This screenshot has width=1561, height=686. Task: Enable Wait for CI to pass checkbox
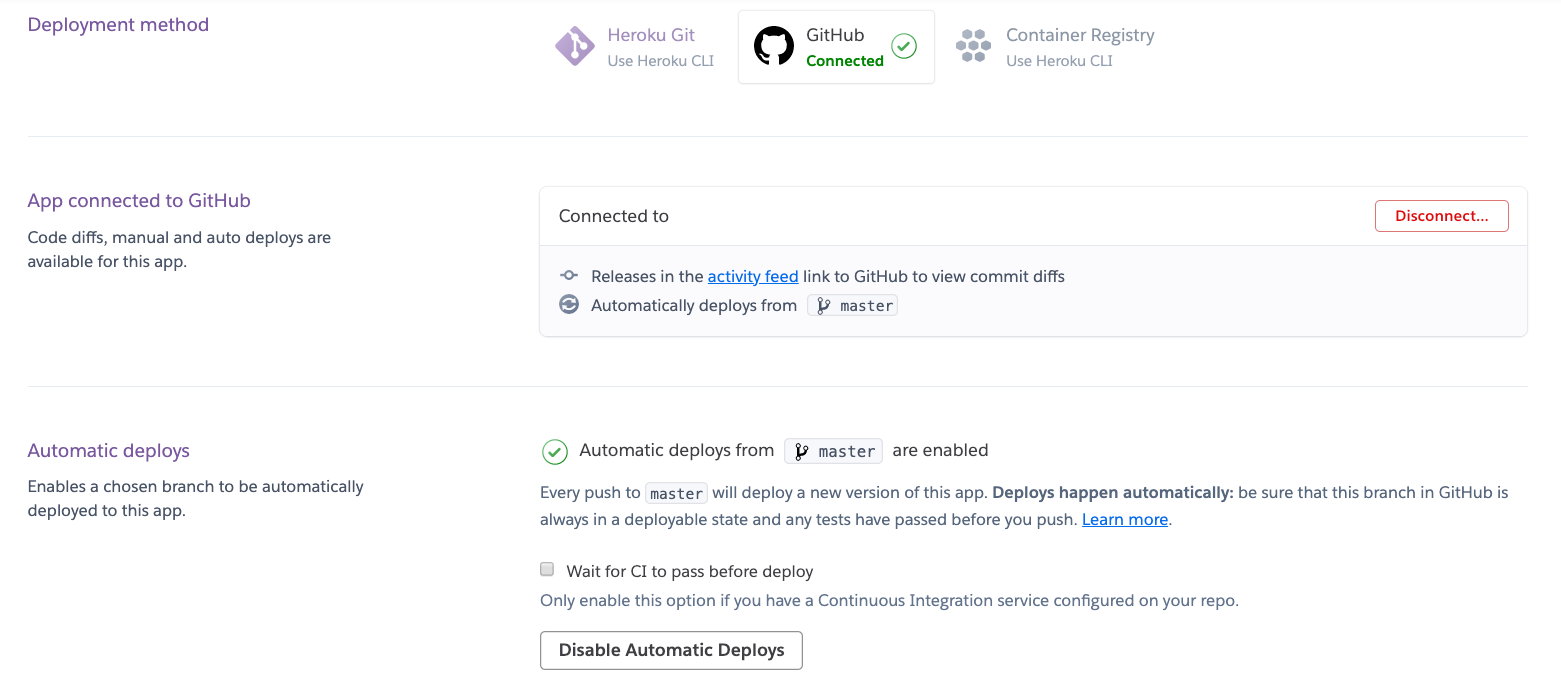[x=547, y=570]
